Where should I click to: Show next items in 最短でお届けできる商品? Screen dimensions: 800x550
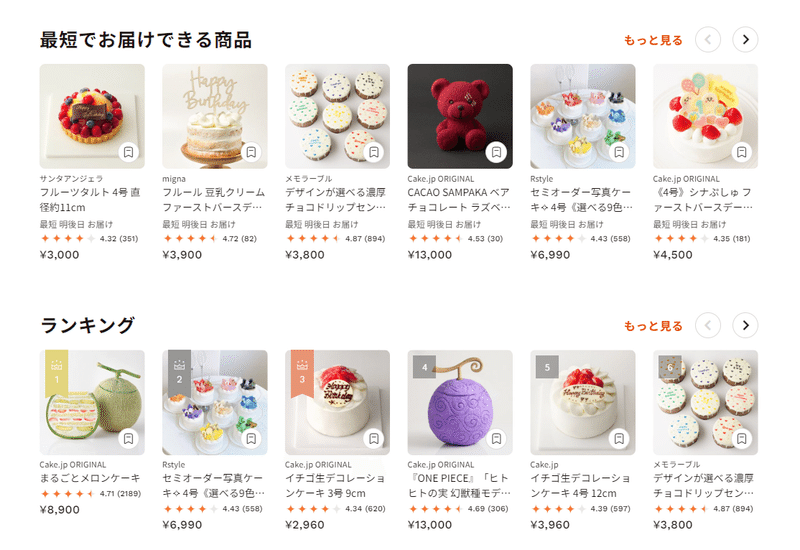[x=745, y=40]
